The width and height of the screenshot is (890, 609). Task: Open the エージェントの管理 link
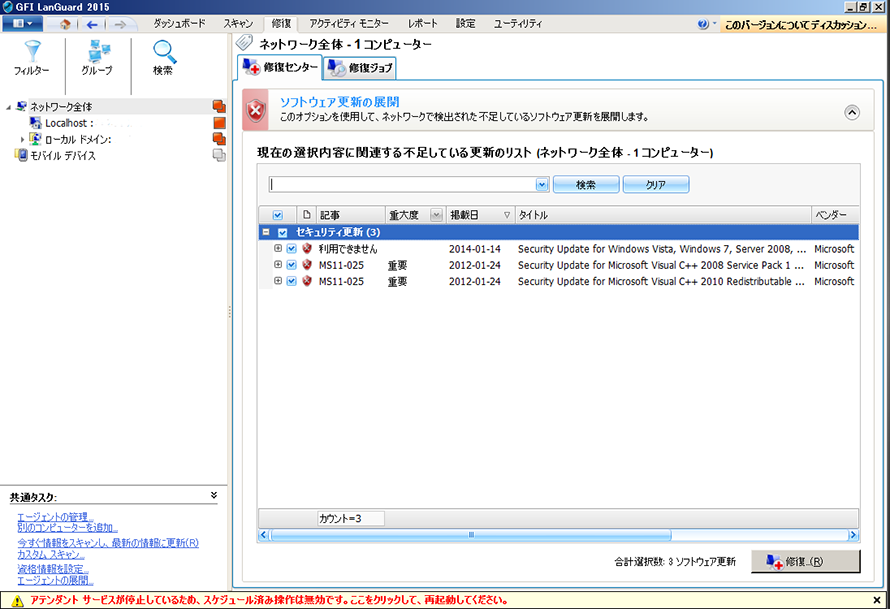(x=54, y=517)
